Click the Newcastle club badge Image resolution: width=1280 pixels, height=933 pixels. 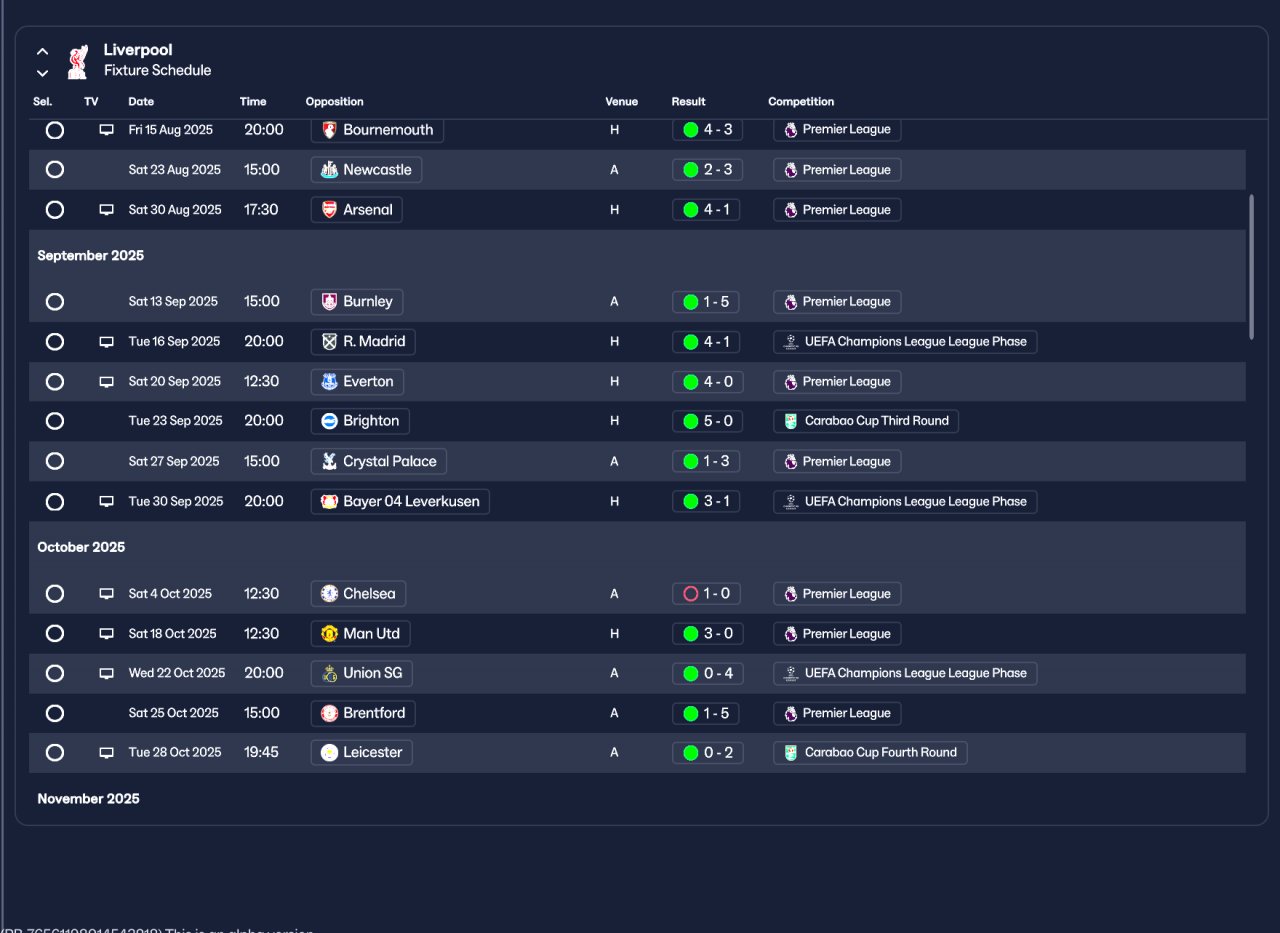point(329,170)
